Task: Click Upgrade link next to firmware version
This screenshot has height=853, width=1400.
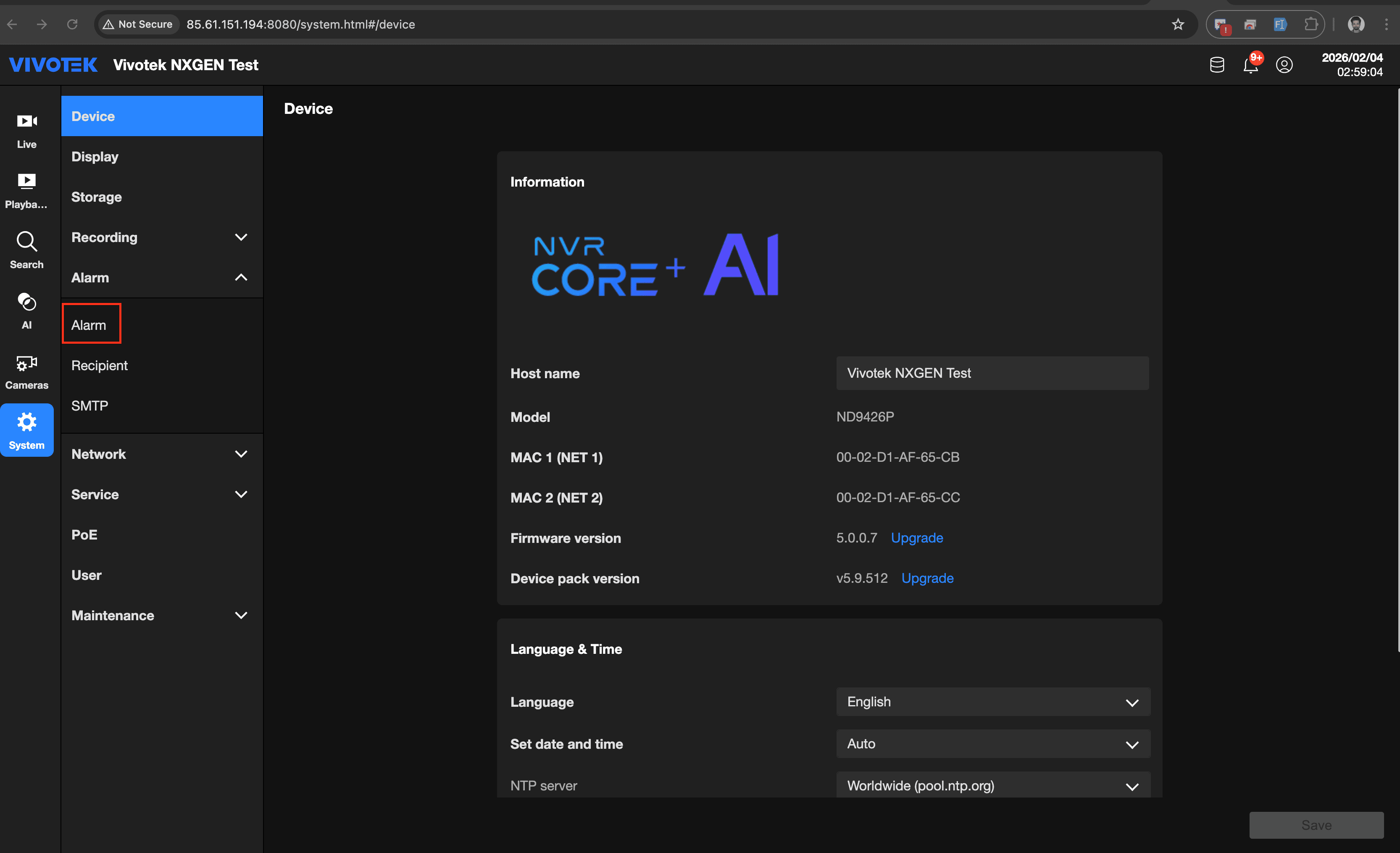Action: click(x=916, y=537)
